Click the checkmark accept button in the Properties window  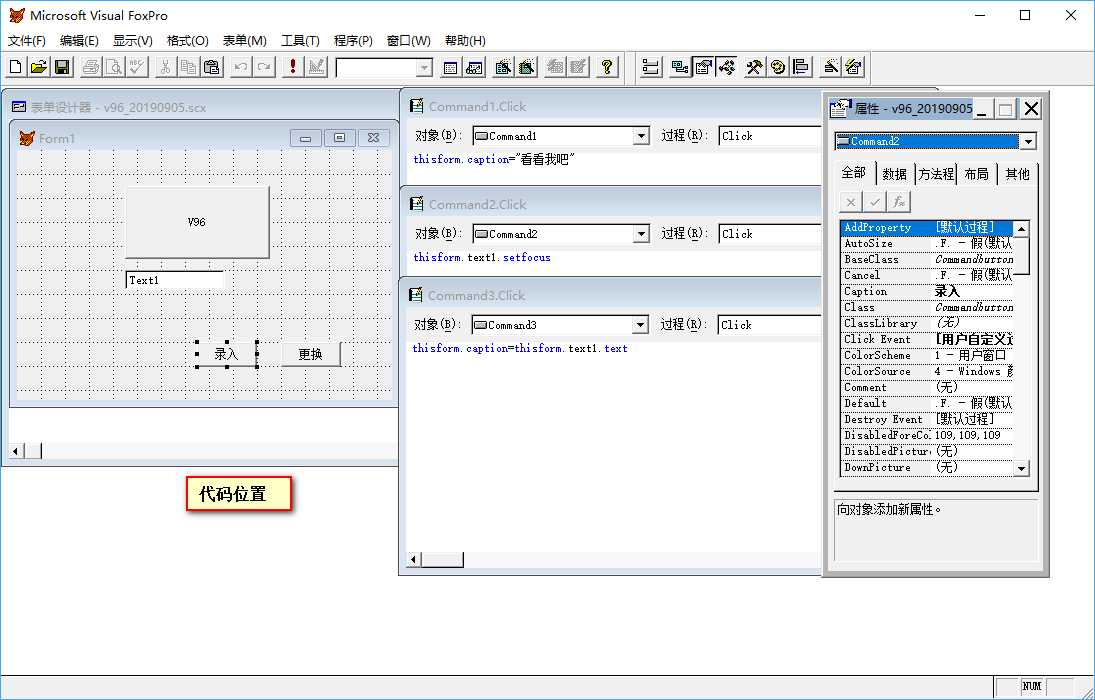tap(874, 202)
